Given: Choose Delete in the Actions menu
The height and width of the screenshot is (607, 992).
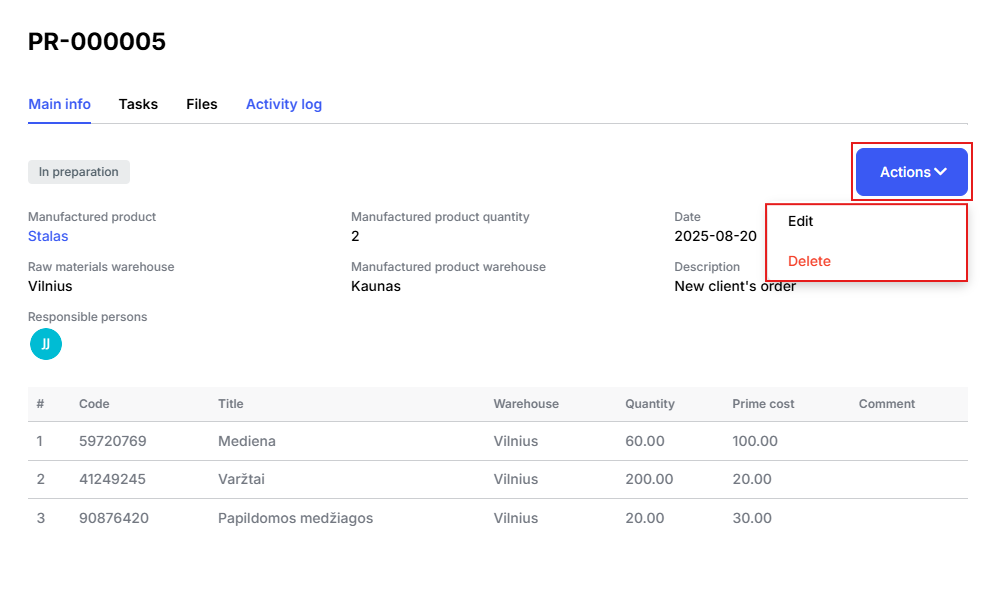Looking at the screenshot, I should click(x=809, y=261).
